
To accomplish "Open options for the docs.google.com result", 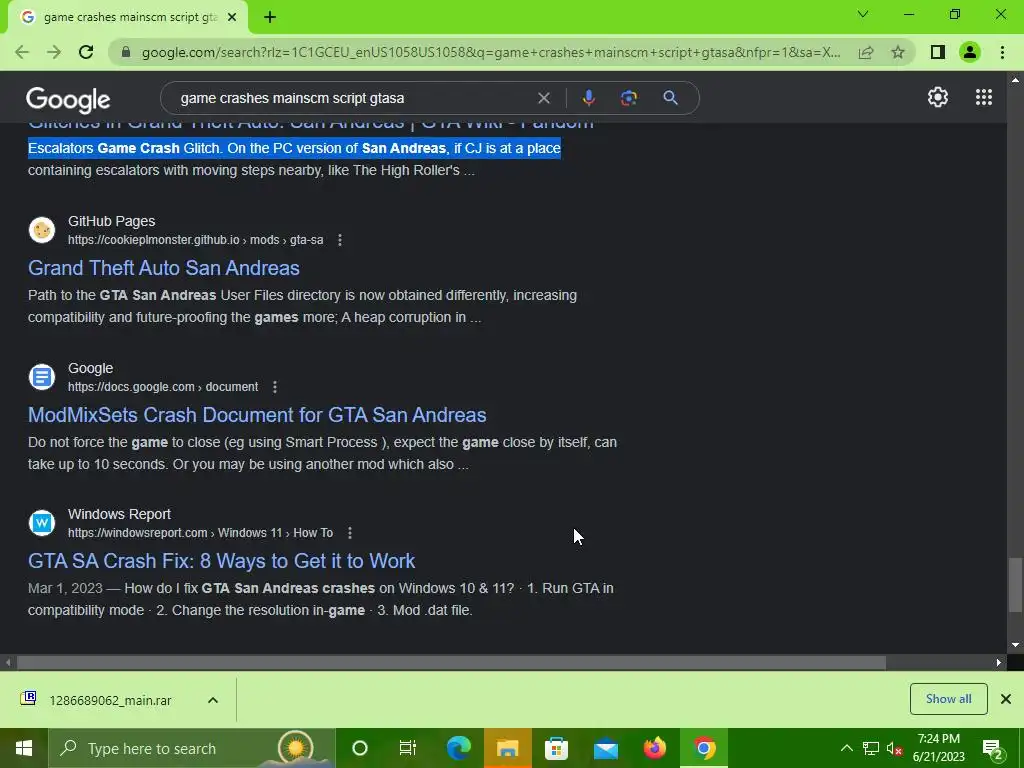I will [275, 387].
